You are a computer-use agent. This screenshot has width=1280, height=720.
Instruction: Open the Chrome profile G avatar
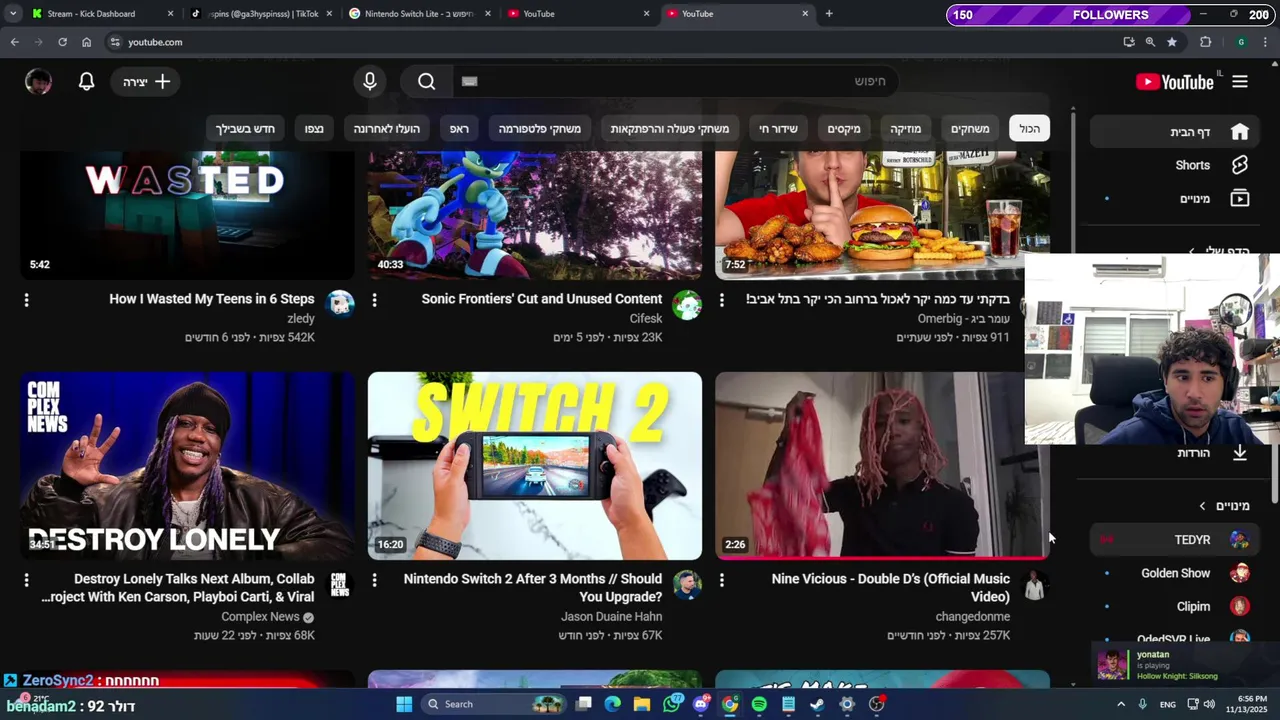tap(1241, 42)
